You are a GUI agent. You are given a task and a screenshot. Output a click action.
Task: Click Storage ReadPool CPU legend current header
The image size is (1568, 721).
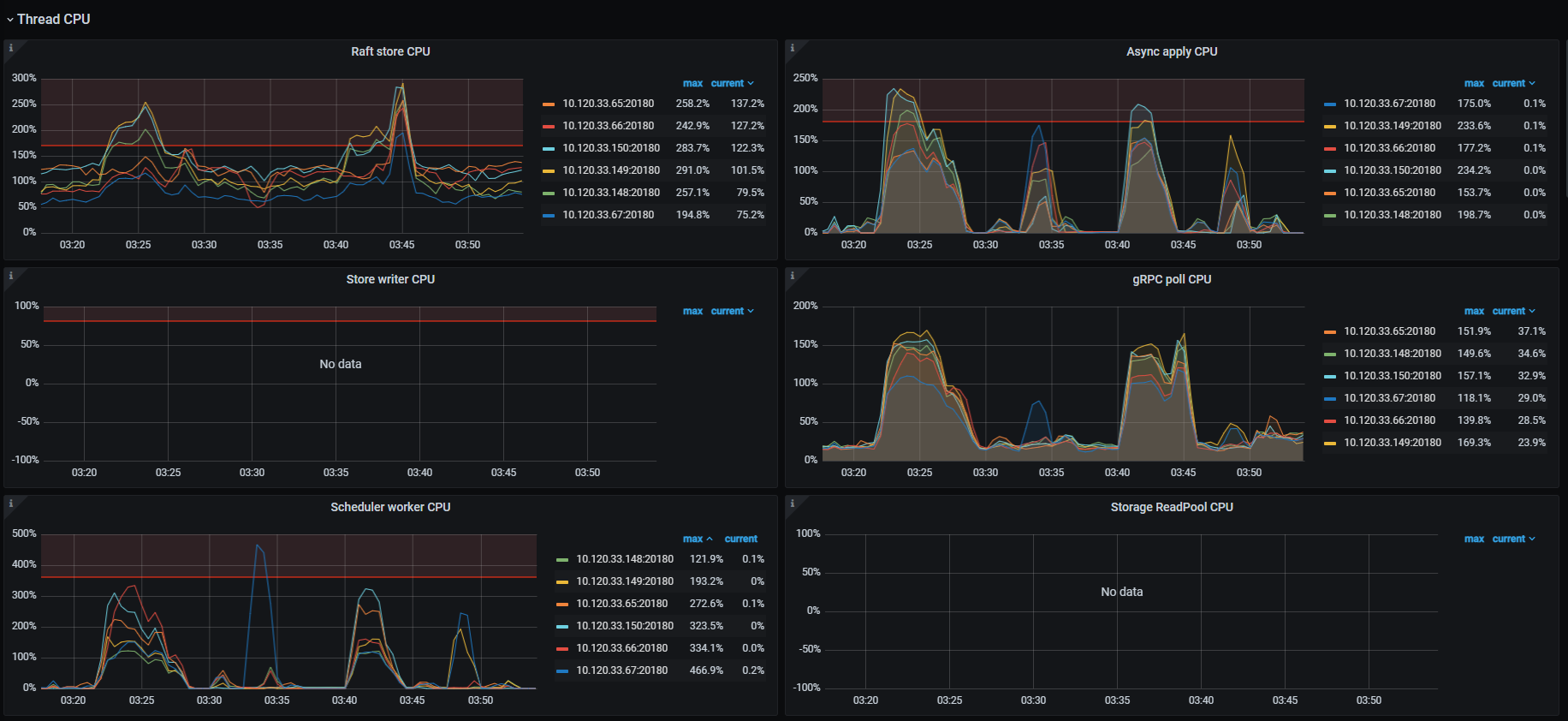click(1513, 539)
